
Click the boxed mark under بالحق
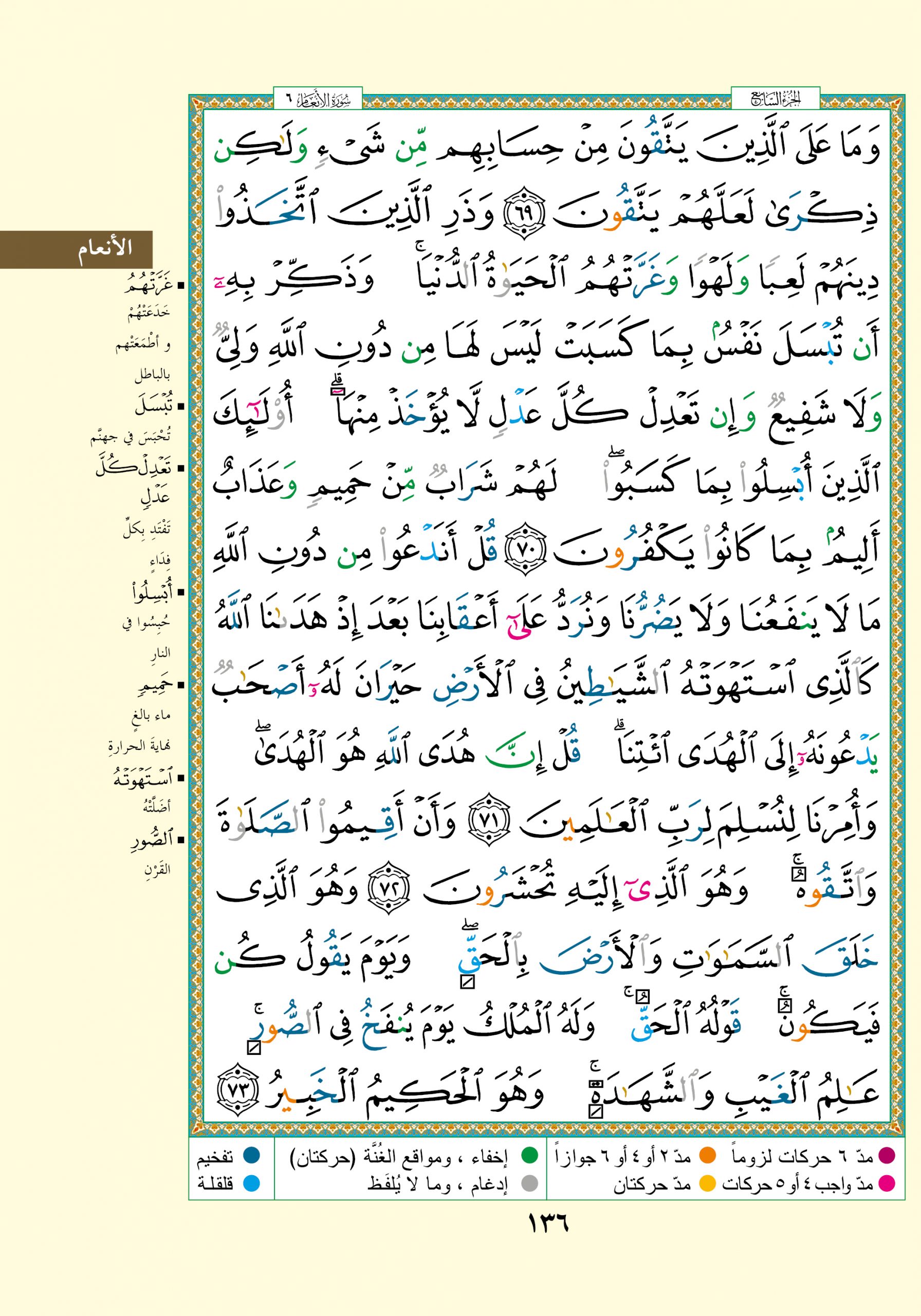pos(468,983)
